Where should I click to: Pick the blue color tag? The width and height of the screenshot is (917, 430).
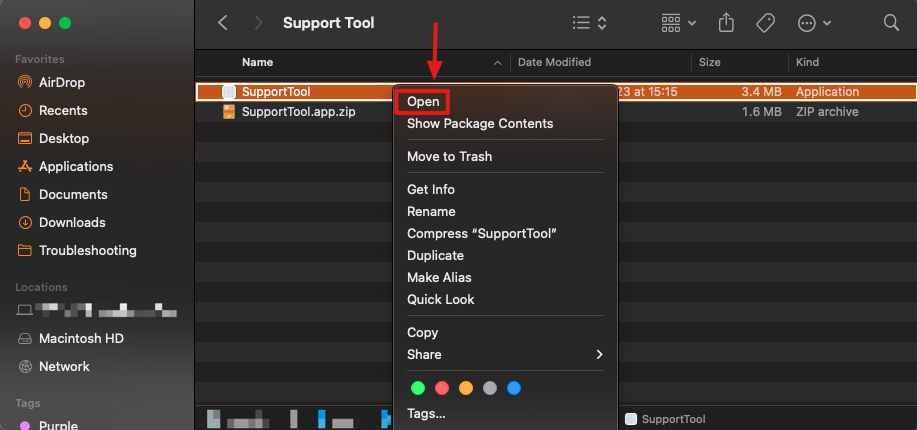514,387
